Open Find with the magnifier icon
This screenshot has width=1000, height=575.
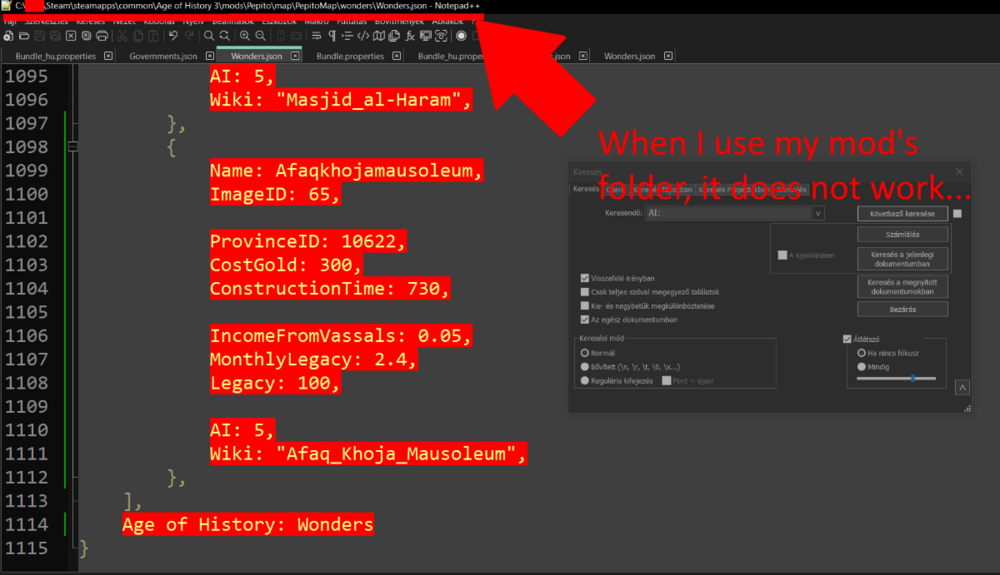(x=209, y=36)
